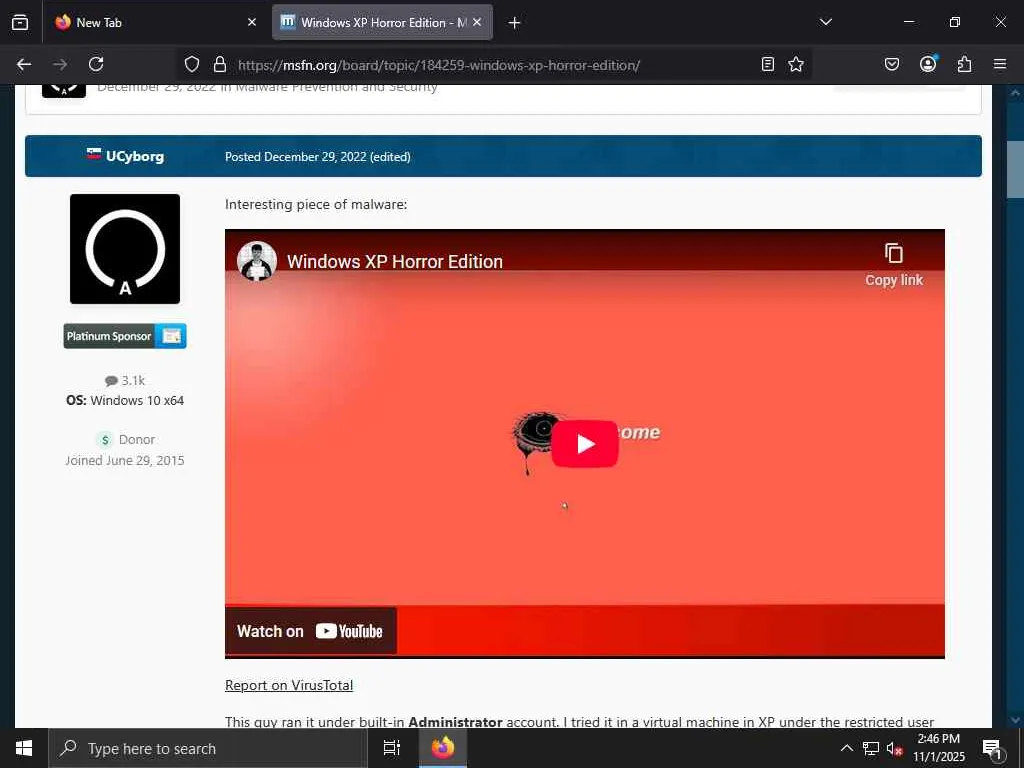
Task: Click UCyborg's avatar image
Action: [x=125, y=249]
